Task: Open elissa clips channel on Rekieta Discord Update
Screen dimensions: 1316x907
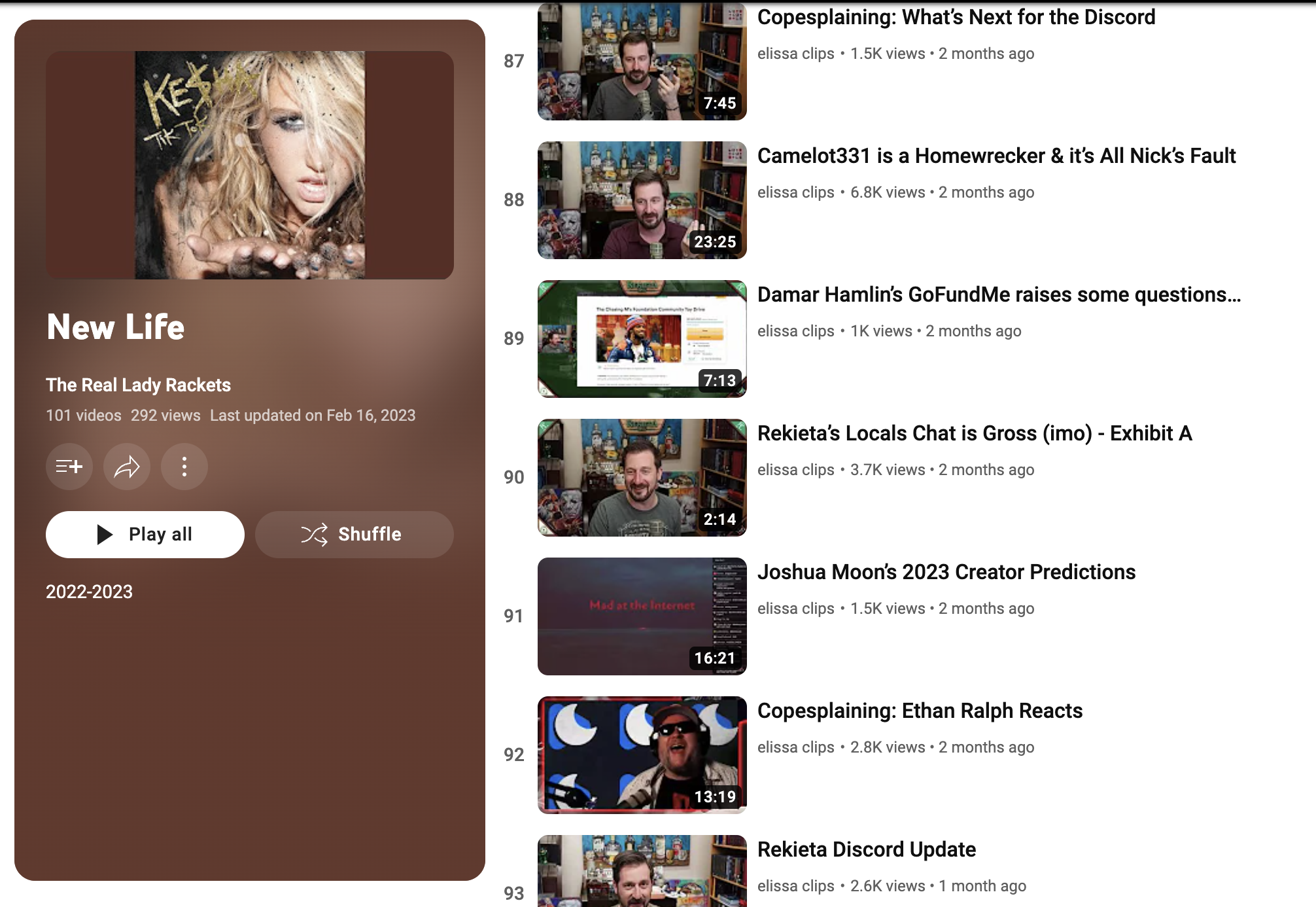Action: click(x=796, y=886)
